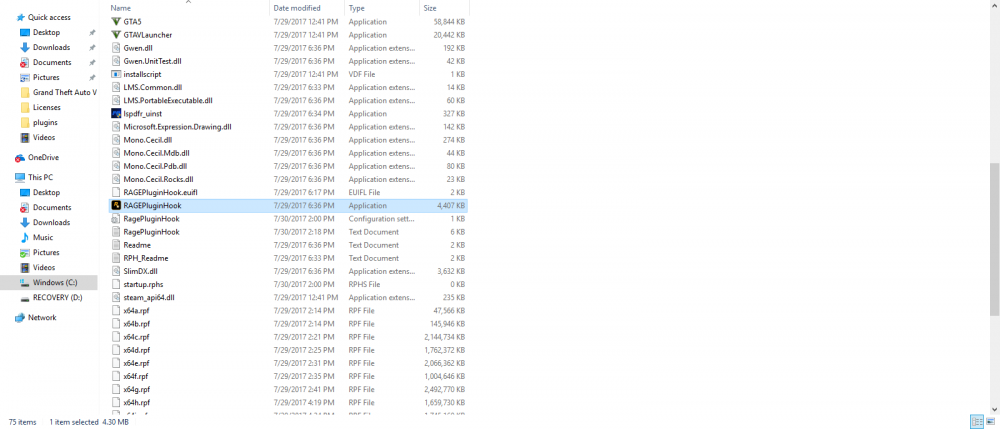Open Pictures pinned in Quick access
Screen dimensions: 1000x429
coord(46,77)
